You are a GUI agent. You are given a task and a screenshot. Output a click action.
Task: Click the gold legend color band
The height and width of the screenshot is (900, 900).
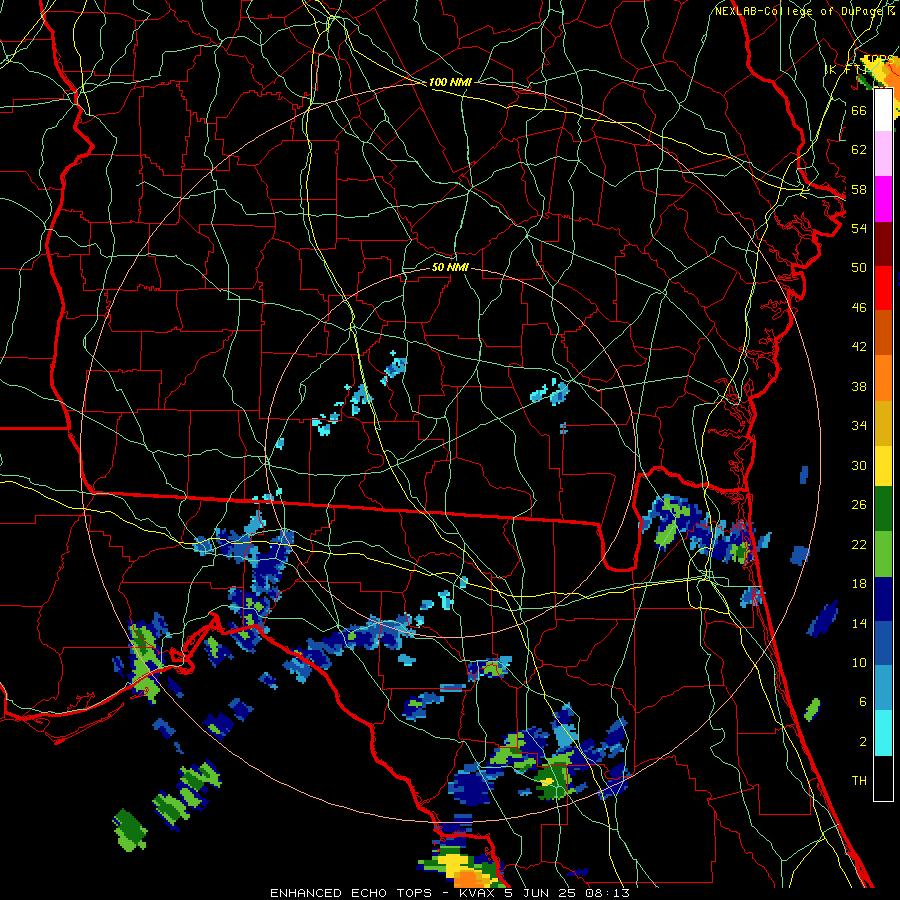[883, 423]
